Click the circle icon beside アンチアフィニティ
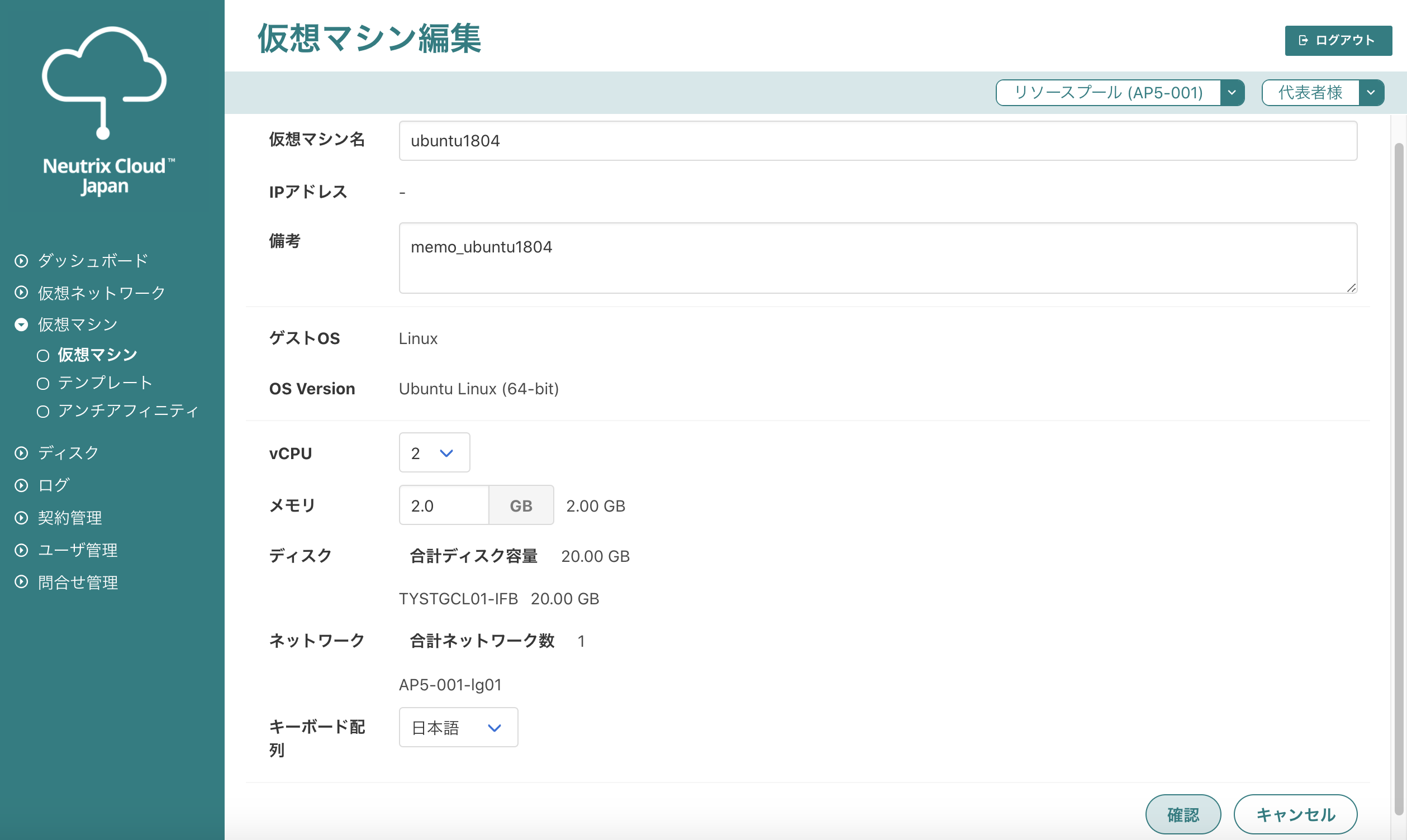This screenshot has width=1407, height=840. [43, 412]
